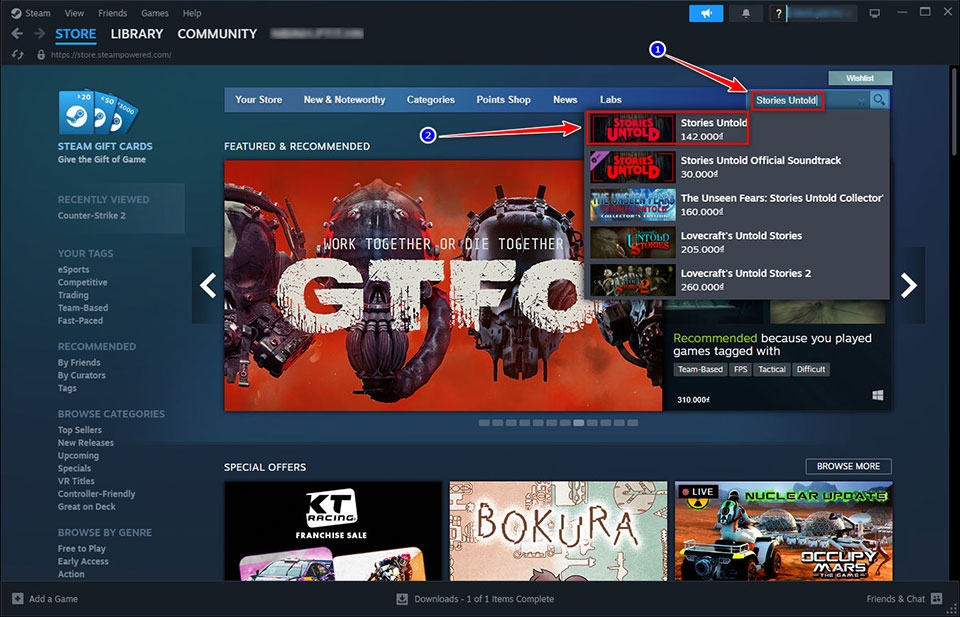The height and width of the screenshot is (617, 960).
Task: Open the Downloads icon in status bar
Action: (x=402, y=599)
